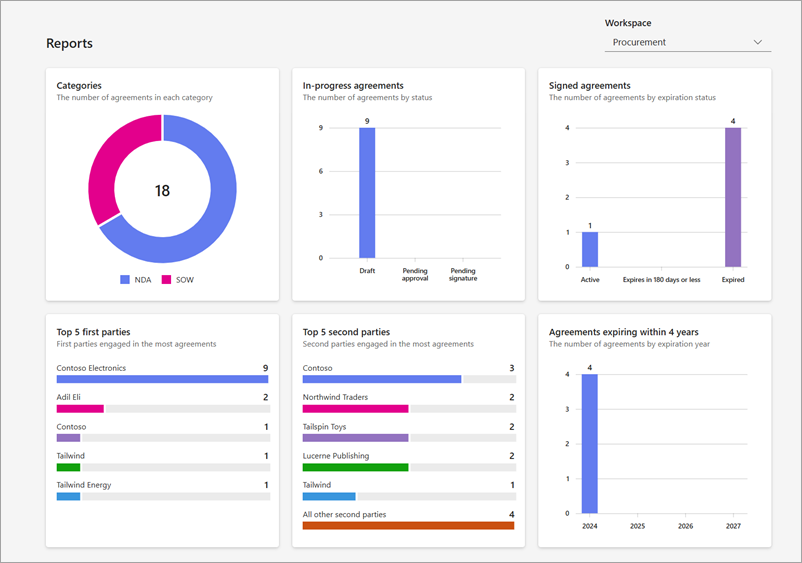Click the 2025 axis label

[637, 526]
